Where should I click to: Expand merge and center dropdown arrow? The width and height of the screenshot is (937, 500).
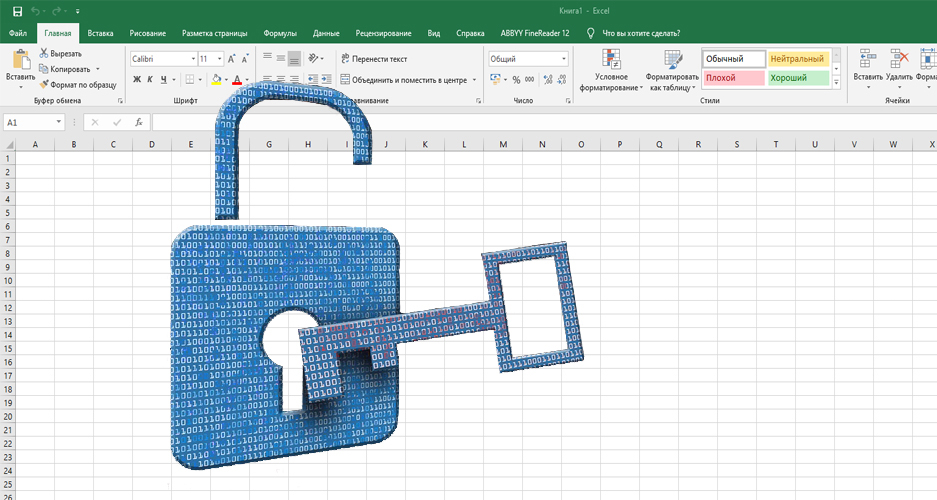474,79
